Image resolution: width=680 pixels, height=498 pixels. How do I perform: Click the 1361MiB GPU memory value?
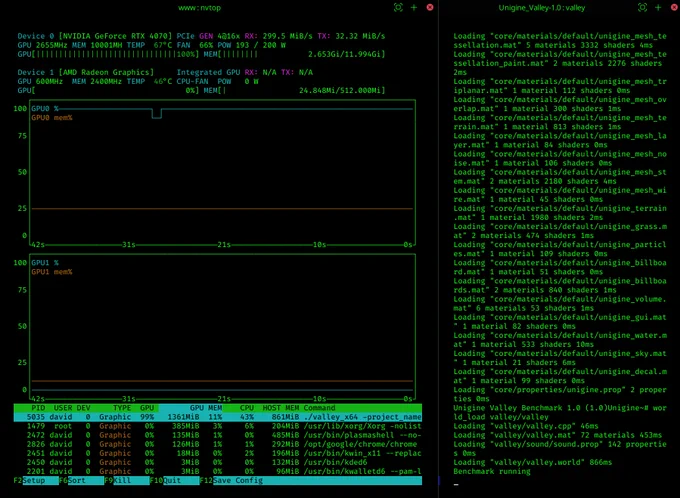183,417
